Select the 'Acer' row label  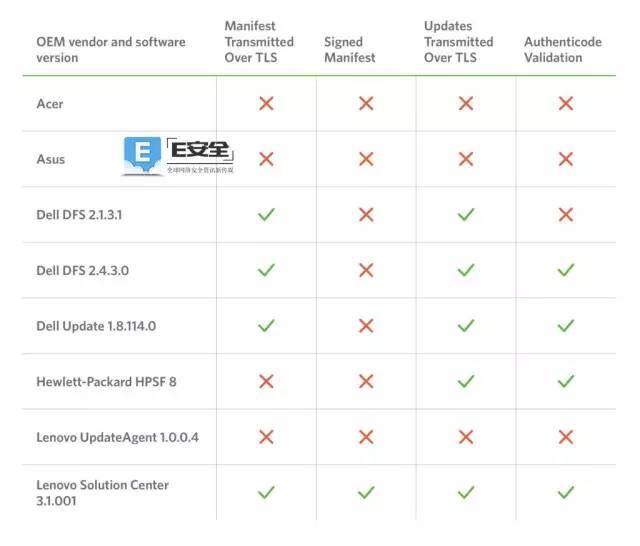point(50,104)
